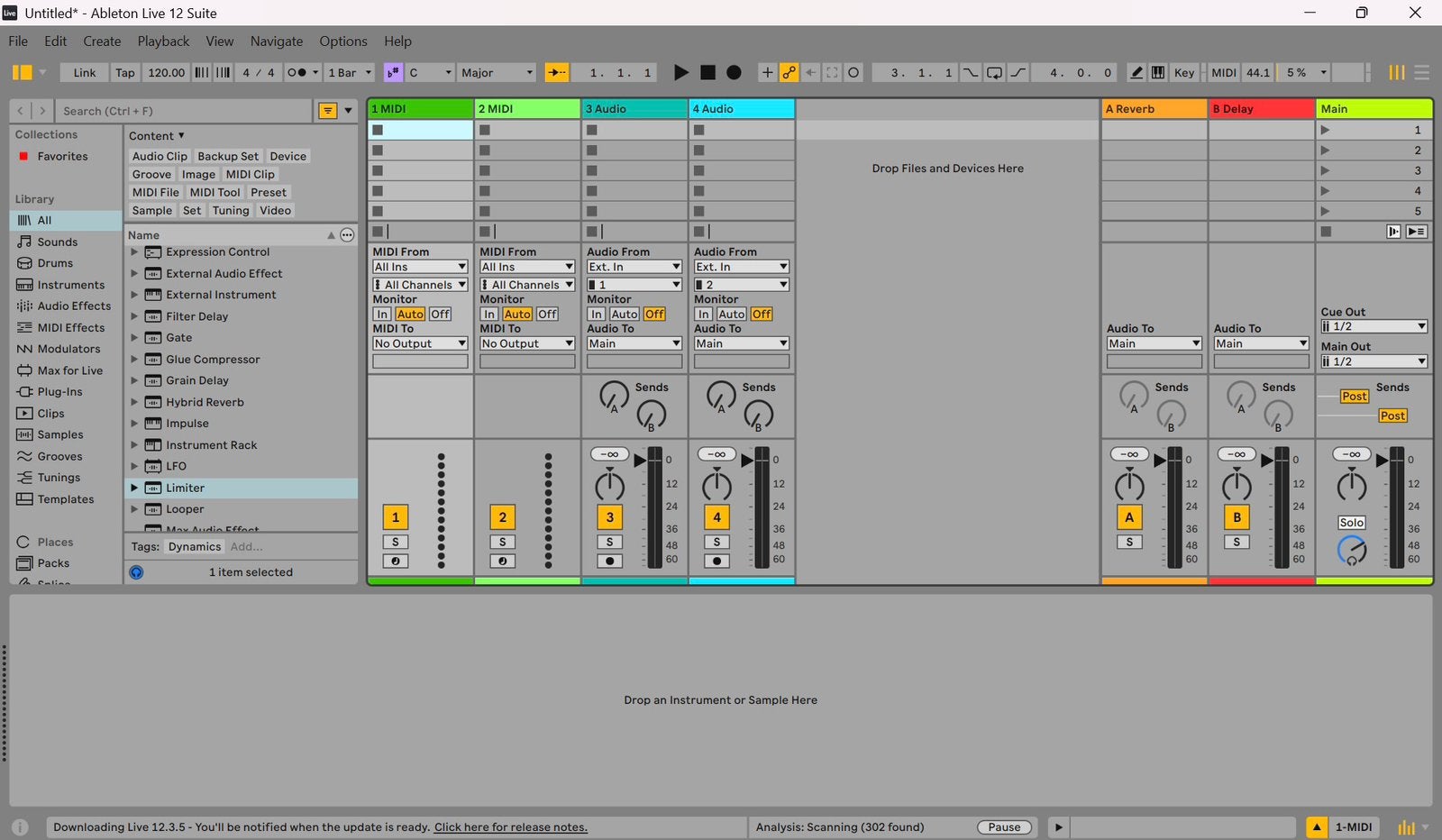This screenshot has width=1442, height=840.
Task: Set 1 MIDI monitor to In
Action: (x=382, y=314)
